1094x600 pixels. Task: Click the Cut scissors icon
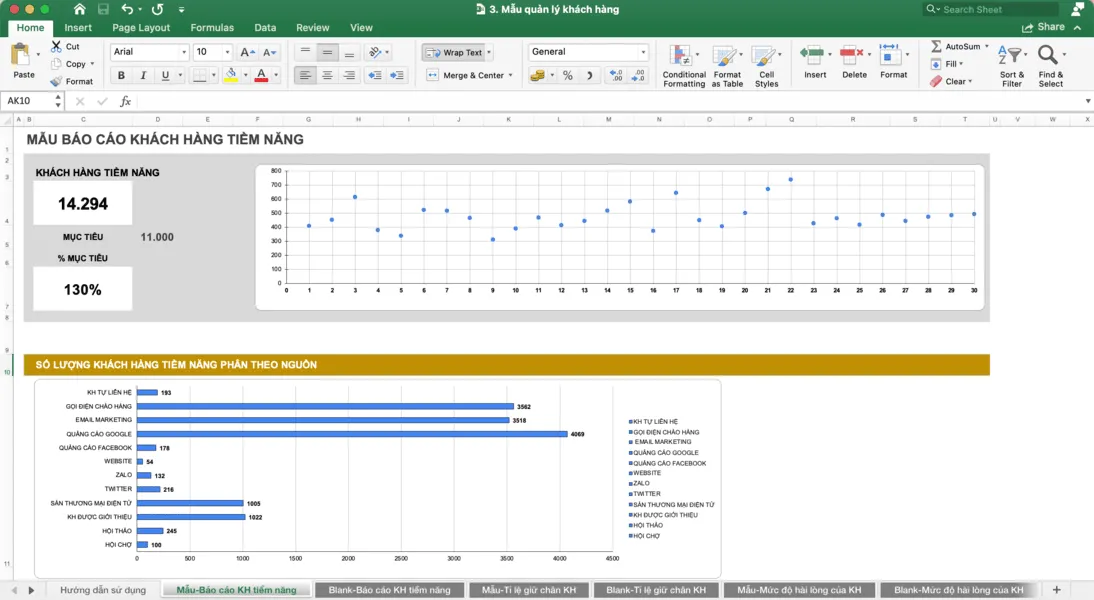56,47
